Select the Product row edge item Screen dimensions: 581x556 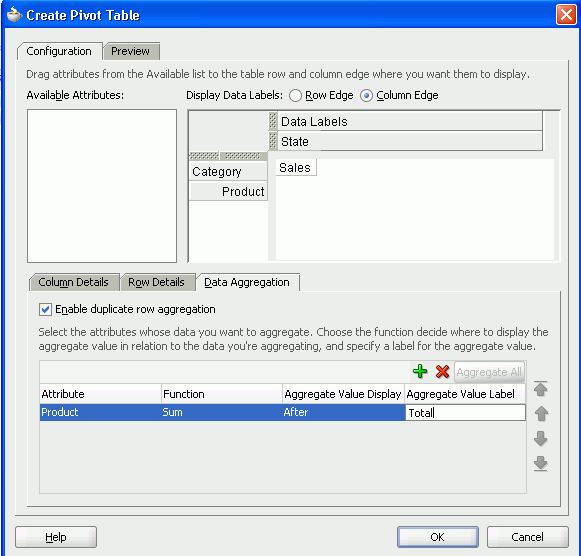(x=228, y=192)
